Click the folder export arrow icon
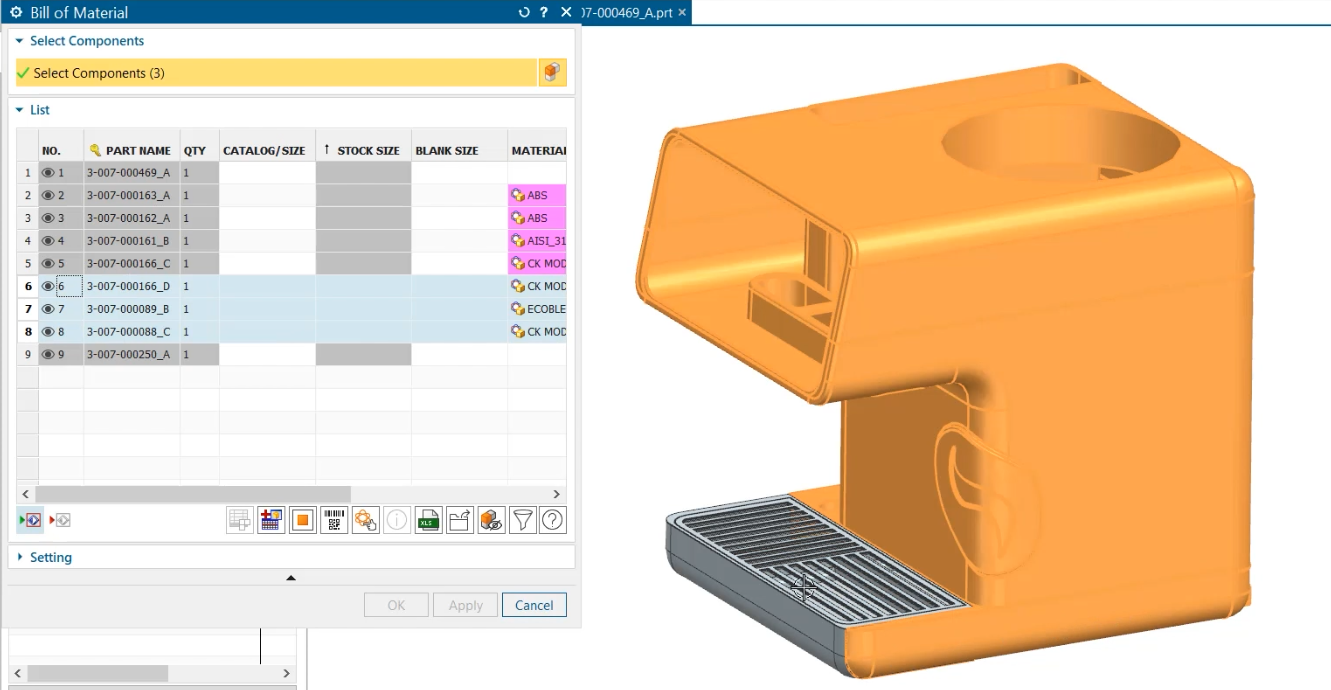The image size is (1331, 690). (460, 520)
